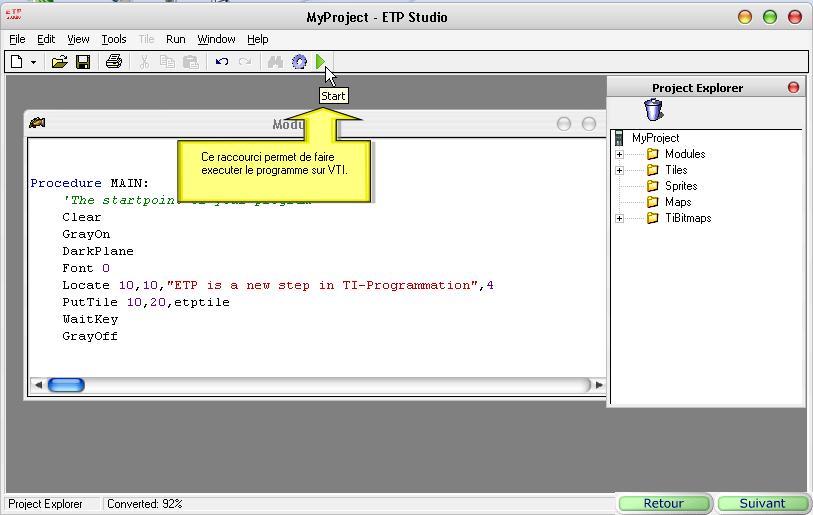813x515 pixels.
Task: Select MyProject root in tree
Action: 655,138
